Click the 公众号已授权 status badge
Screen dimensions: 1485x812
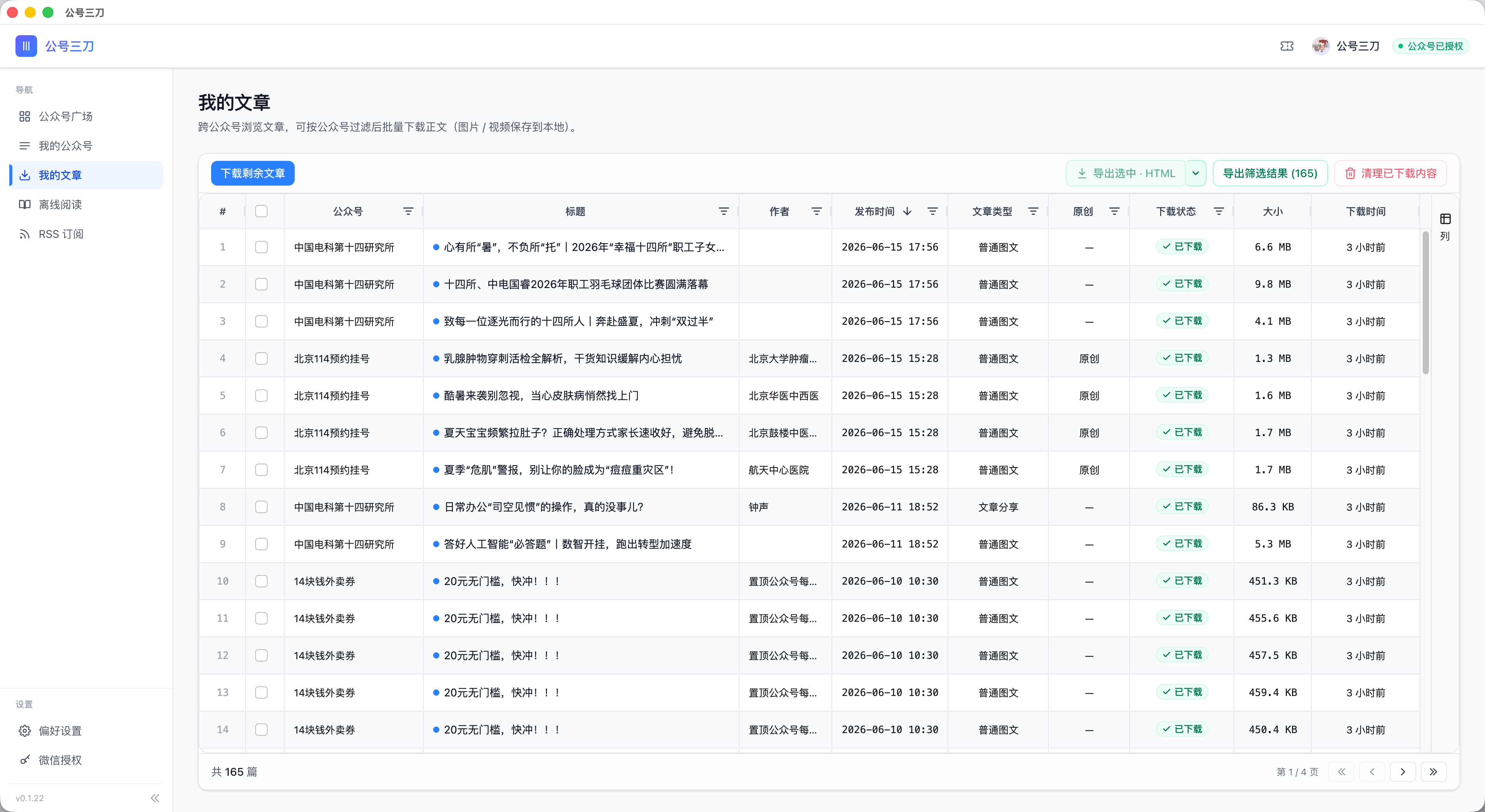click(x=1430, y=46)
